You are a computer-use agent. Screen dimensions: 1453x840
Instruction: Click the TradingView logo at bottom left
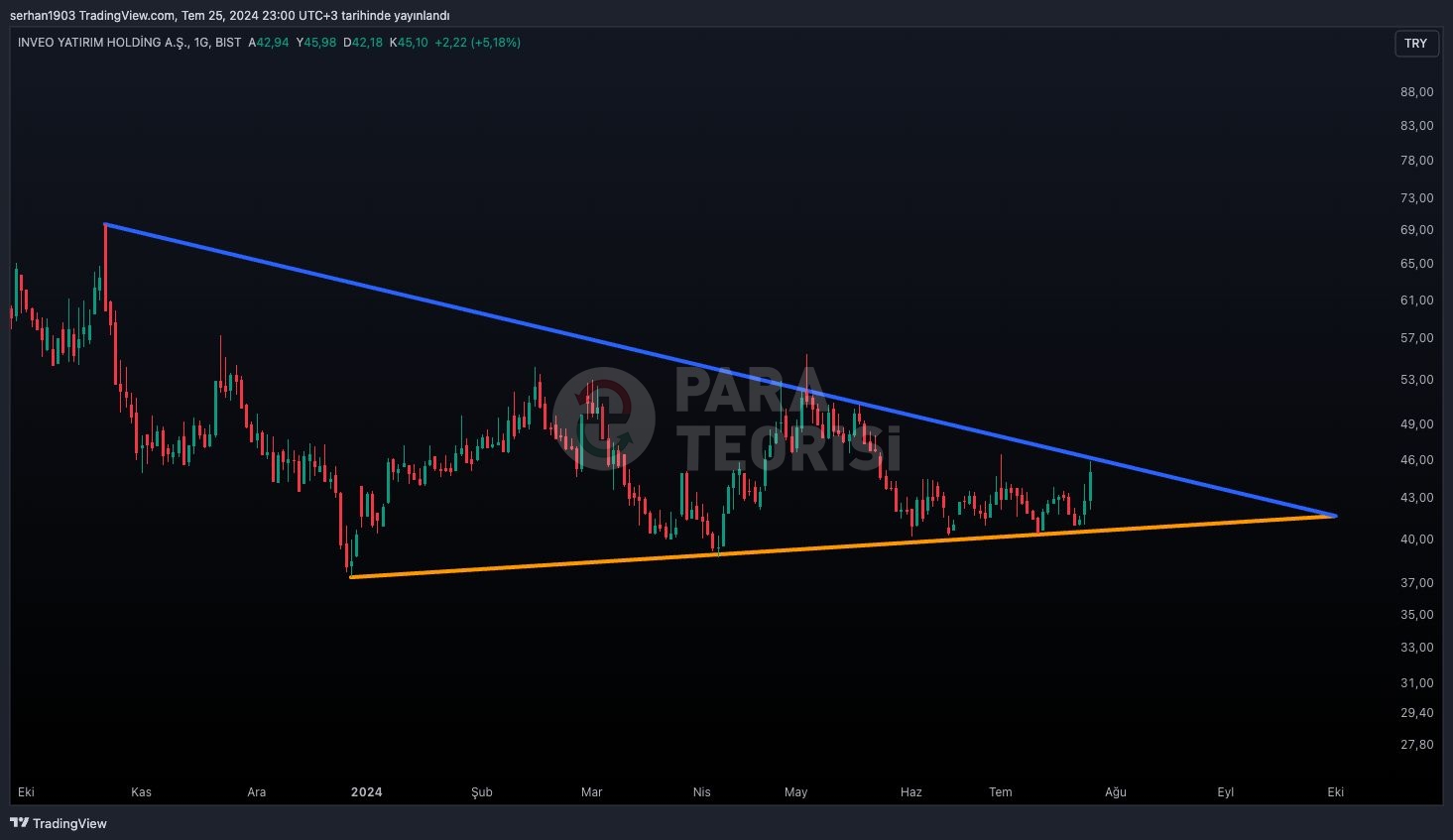click(59, 823)
